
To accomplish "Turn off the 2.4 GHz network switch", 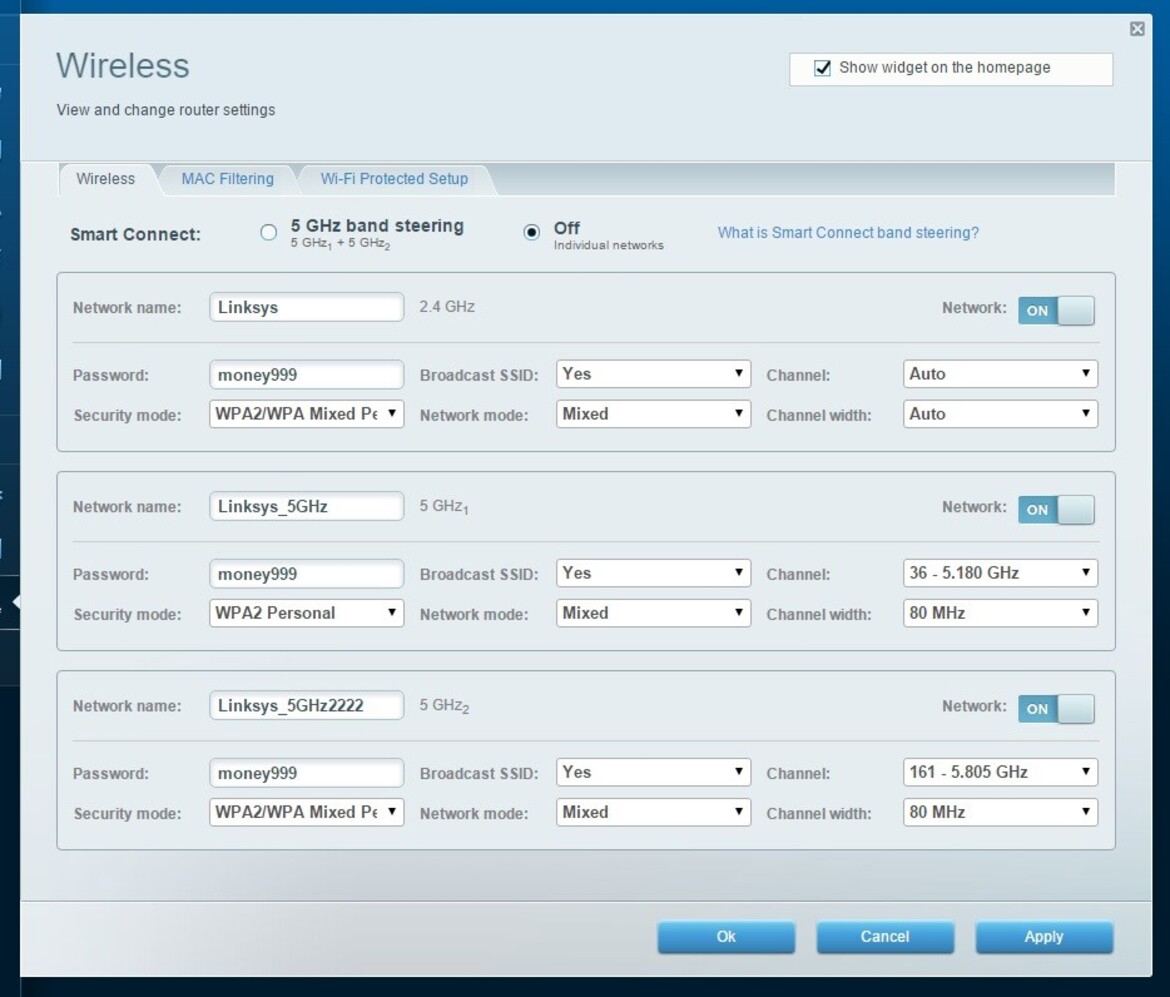I will click(x=1056, y=310).
